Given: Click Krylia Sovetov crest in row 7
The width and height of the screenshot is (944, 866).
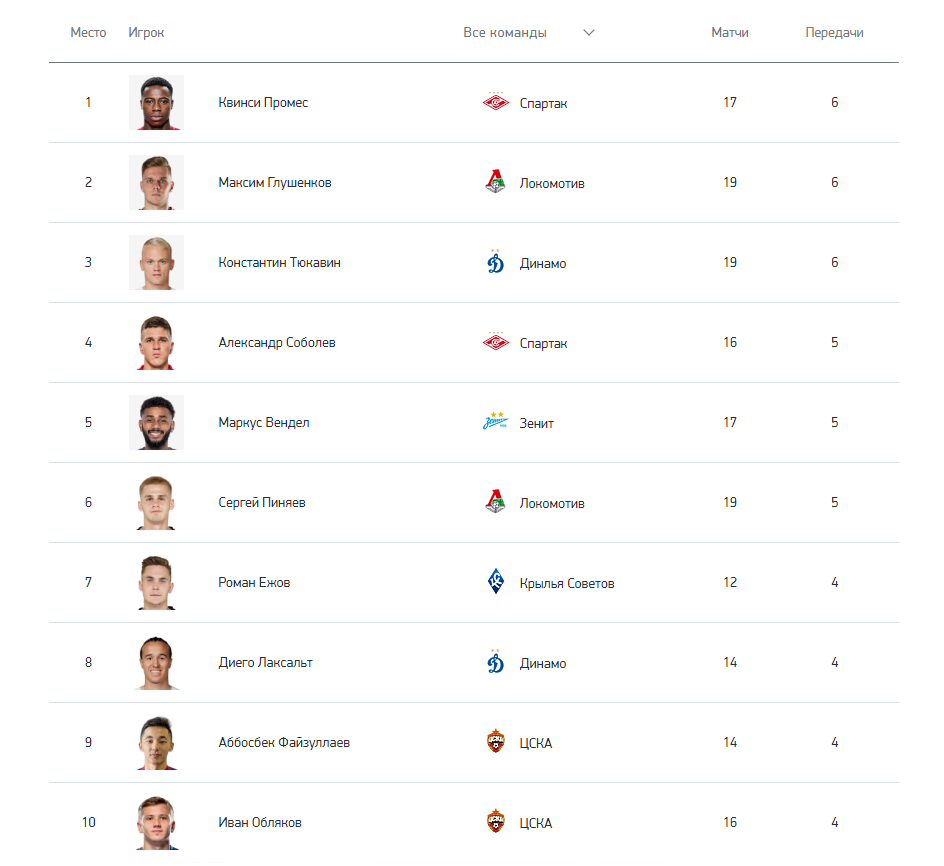Looking at the screenshot, I should 495,582.
